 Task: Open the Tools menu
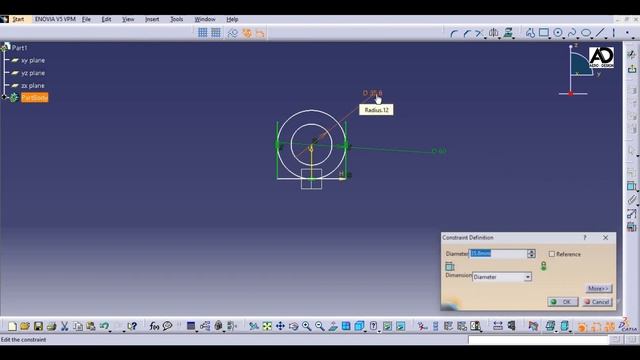click(x=176, y=19)
